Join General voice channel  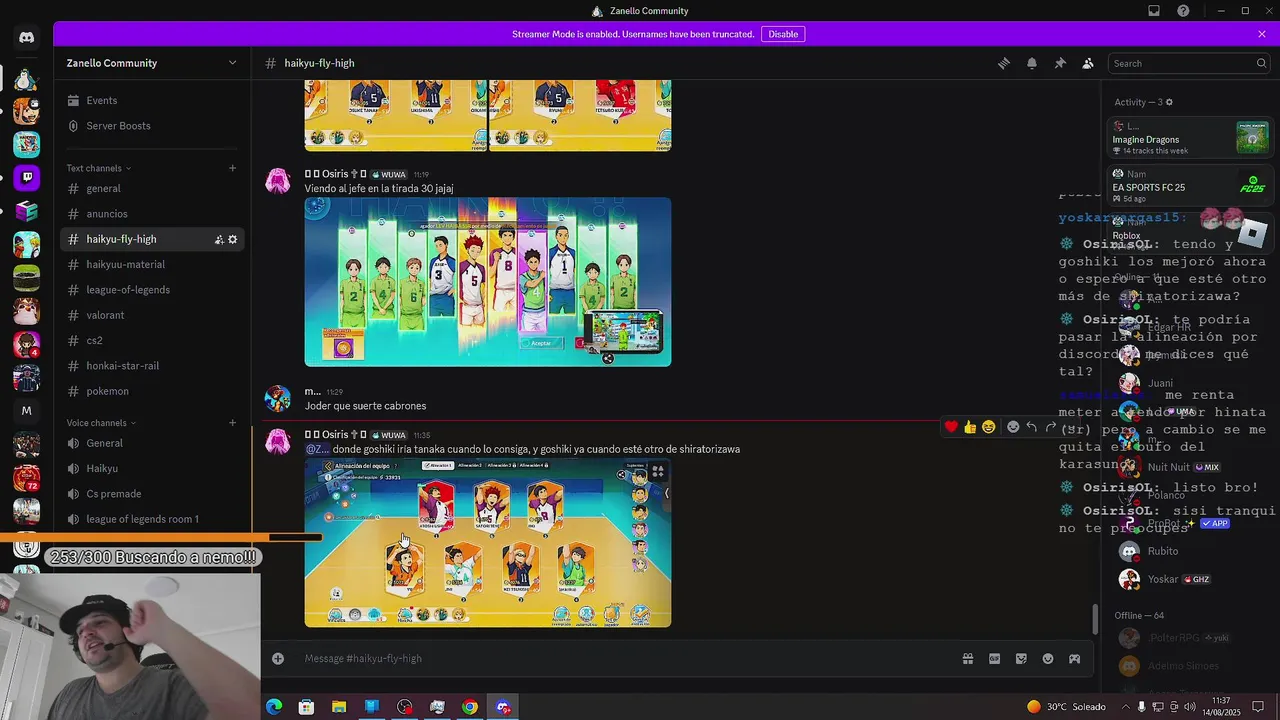(152, 443)
